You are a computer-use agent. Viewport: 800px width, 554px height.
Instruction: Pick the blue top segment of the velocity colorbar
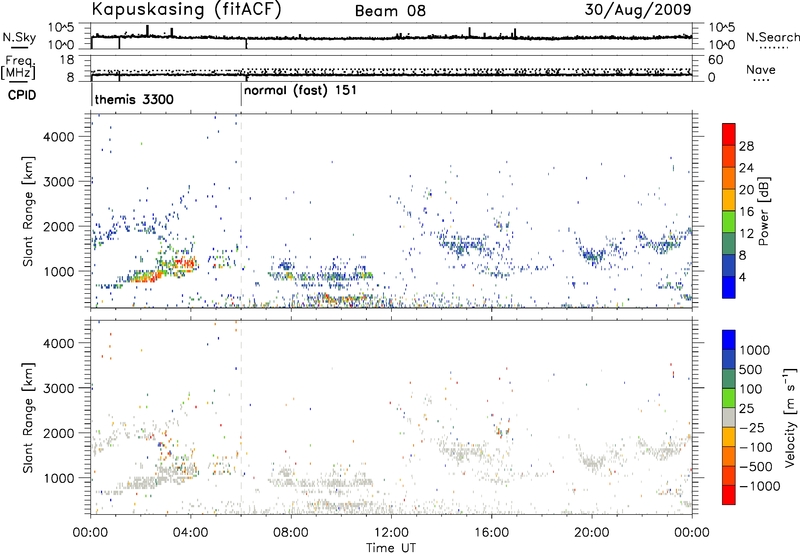(729, 340)
